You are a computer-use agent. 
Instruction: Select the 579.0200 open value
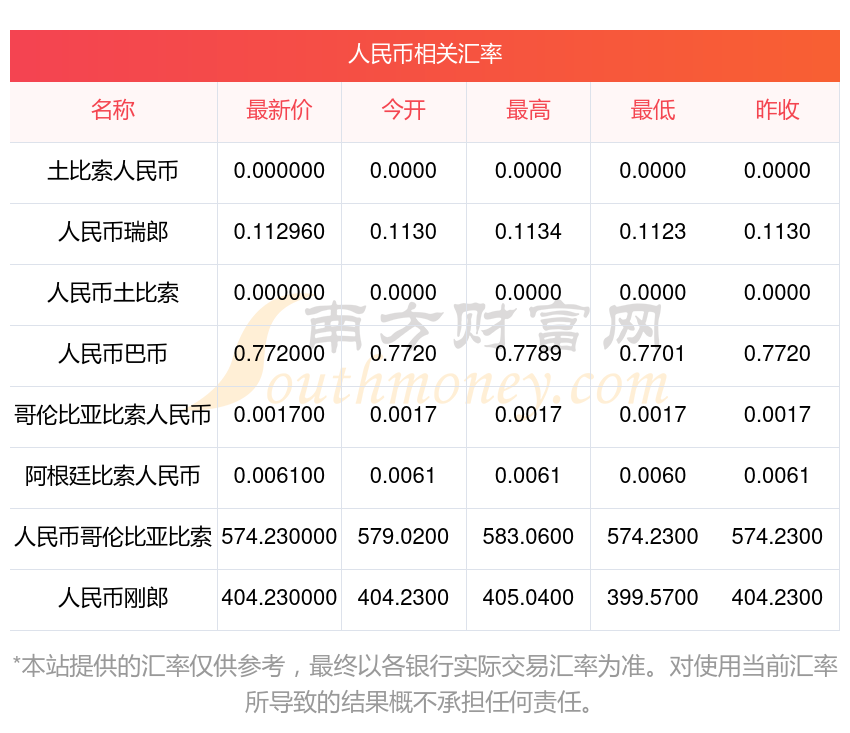point(403,537)
